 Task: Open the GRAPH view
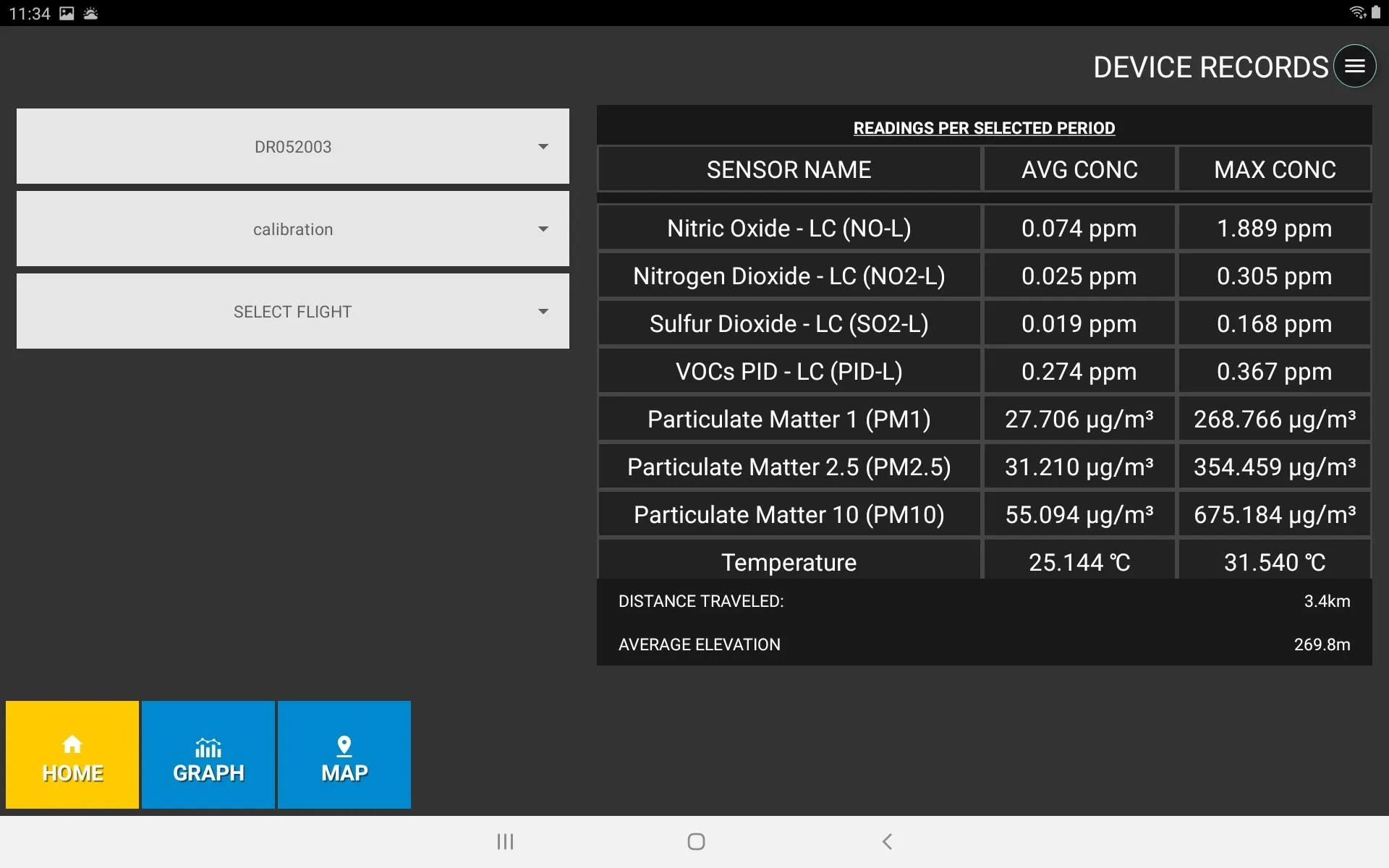(208, 754)
